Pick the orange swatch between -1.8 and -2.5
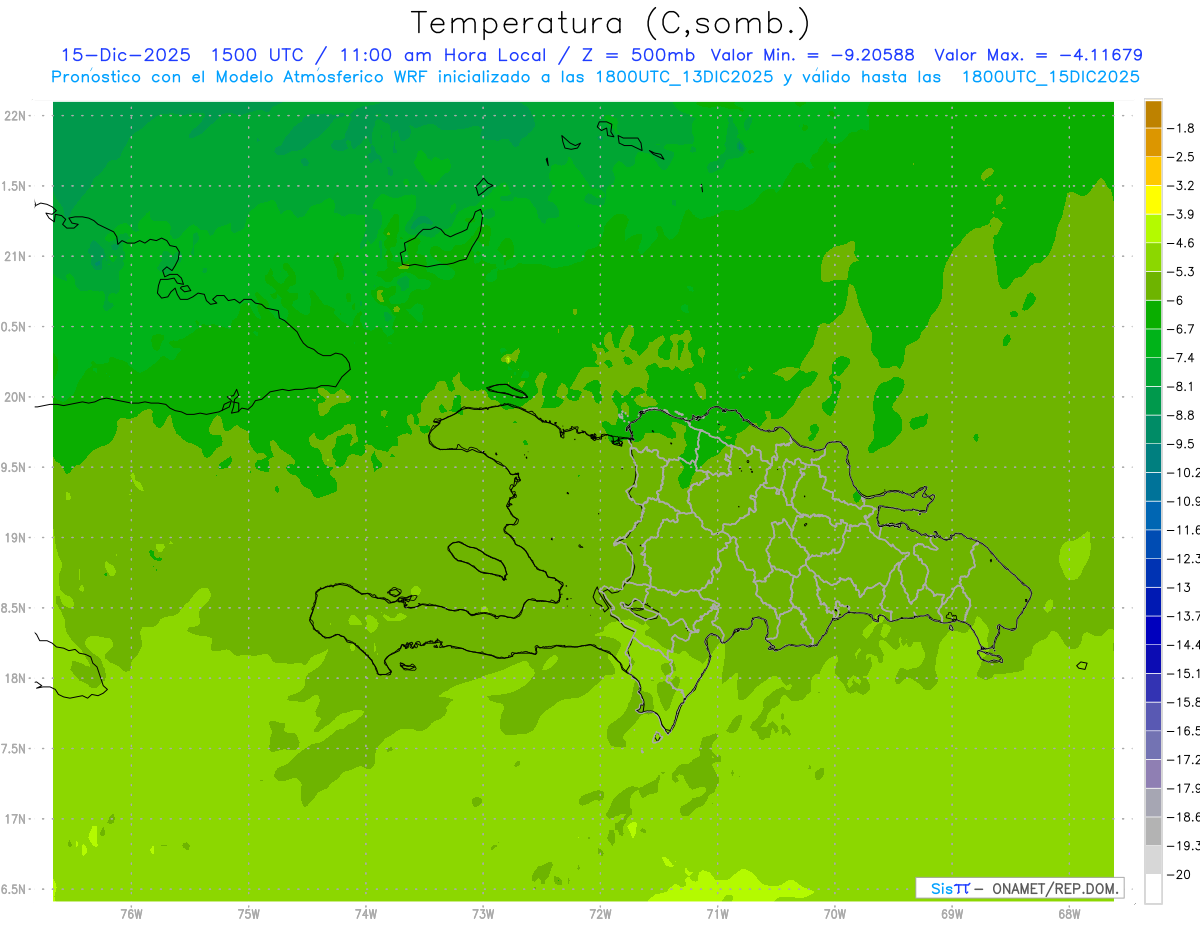1200x927 pixels. pos(1153,142)
